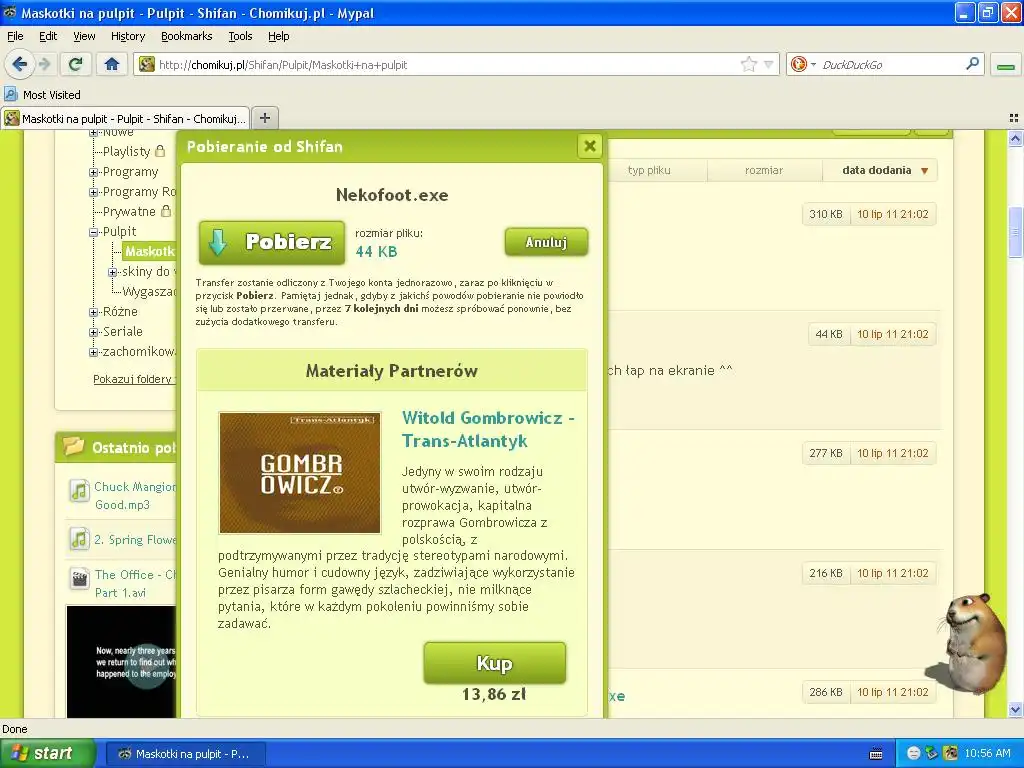The image size is (1024, 768).
Task: Click the on-screen keyboard tray icon
Action: (x=876, y=754)
